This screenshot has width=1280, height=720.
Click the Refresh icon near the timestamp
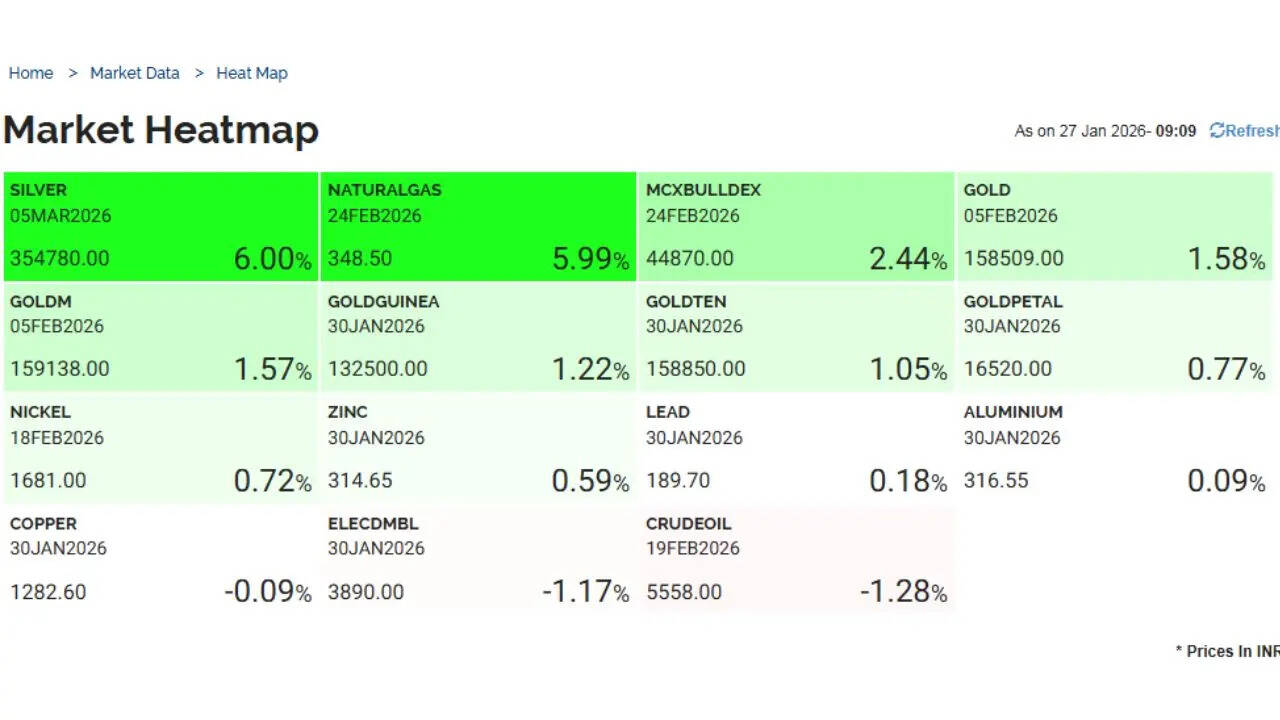click(1217, 131)
